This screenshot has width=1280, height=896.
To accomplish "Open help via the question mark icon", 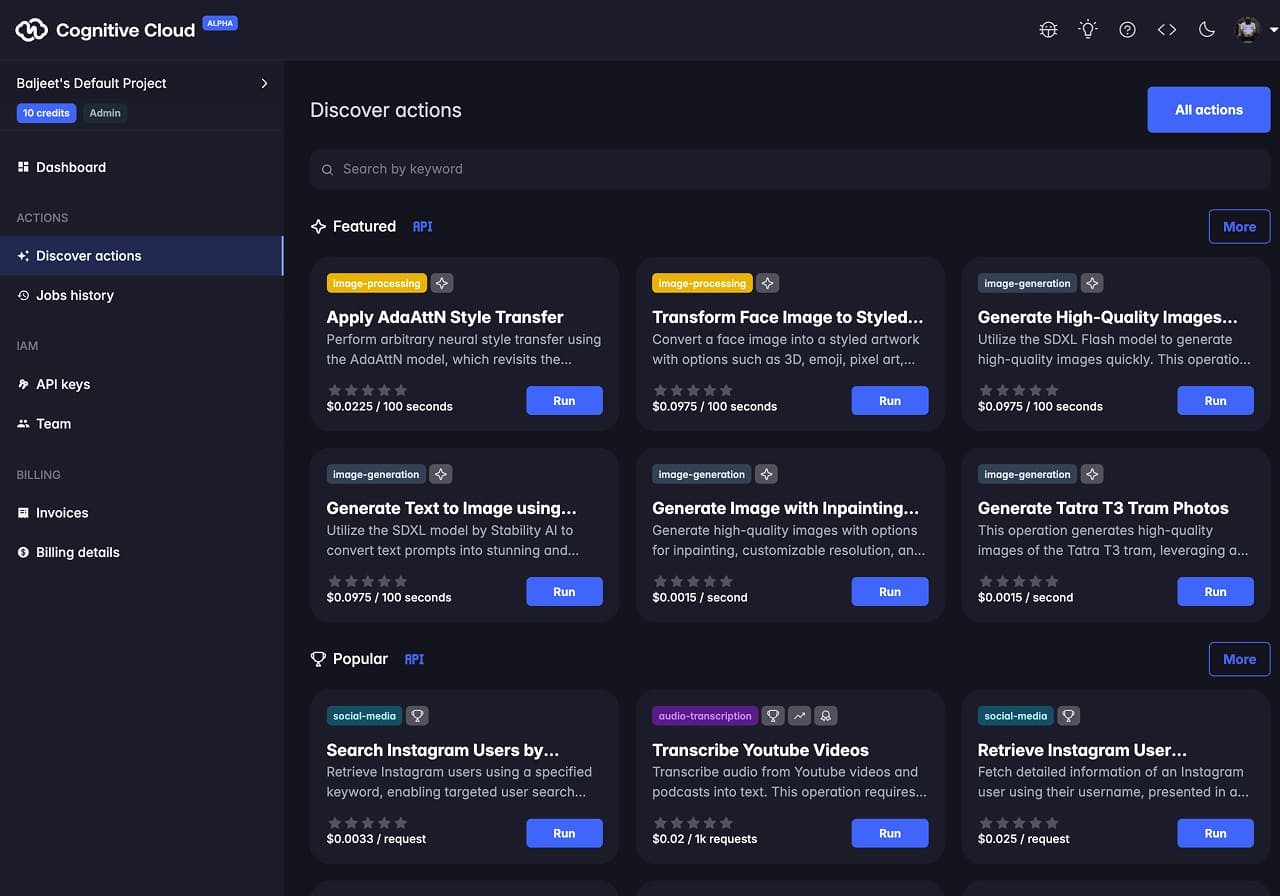I will tap(1127, 29).
